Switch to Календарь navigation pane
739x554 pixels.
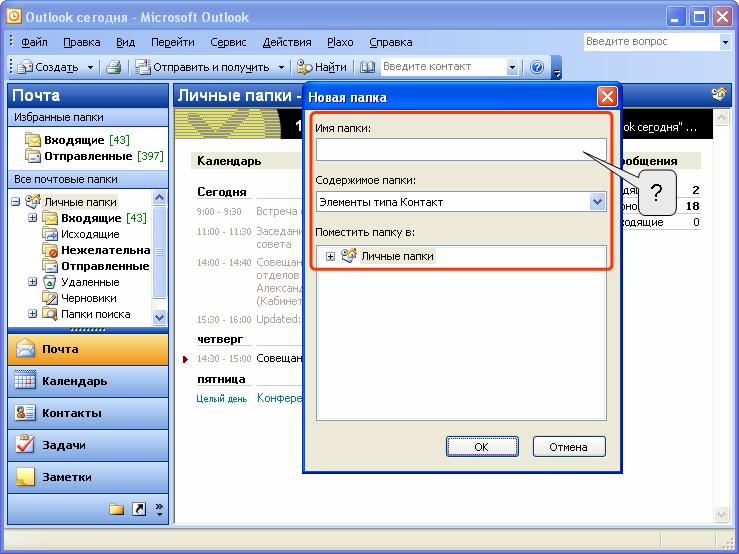click(88, 381)
